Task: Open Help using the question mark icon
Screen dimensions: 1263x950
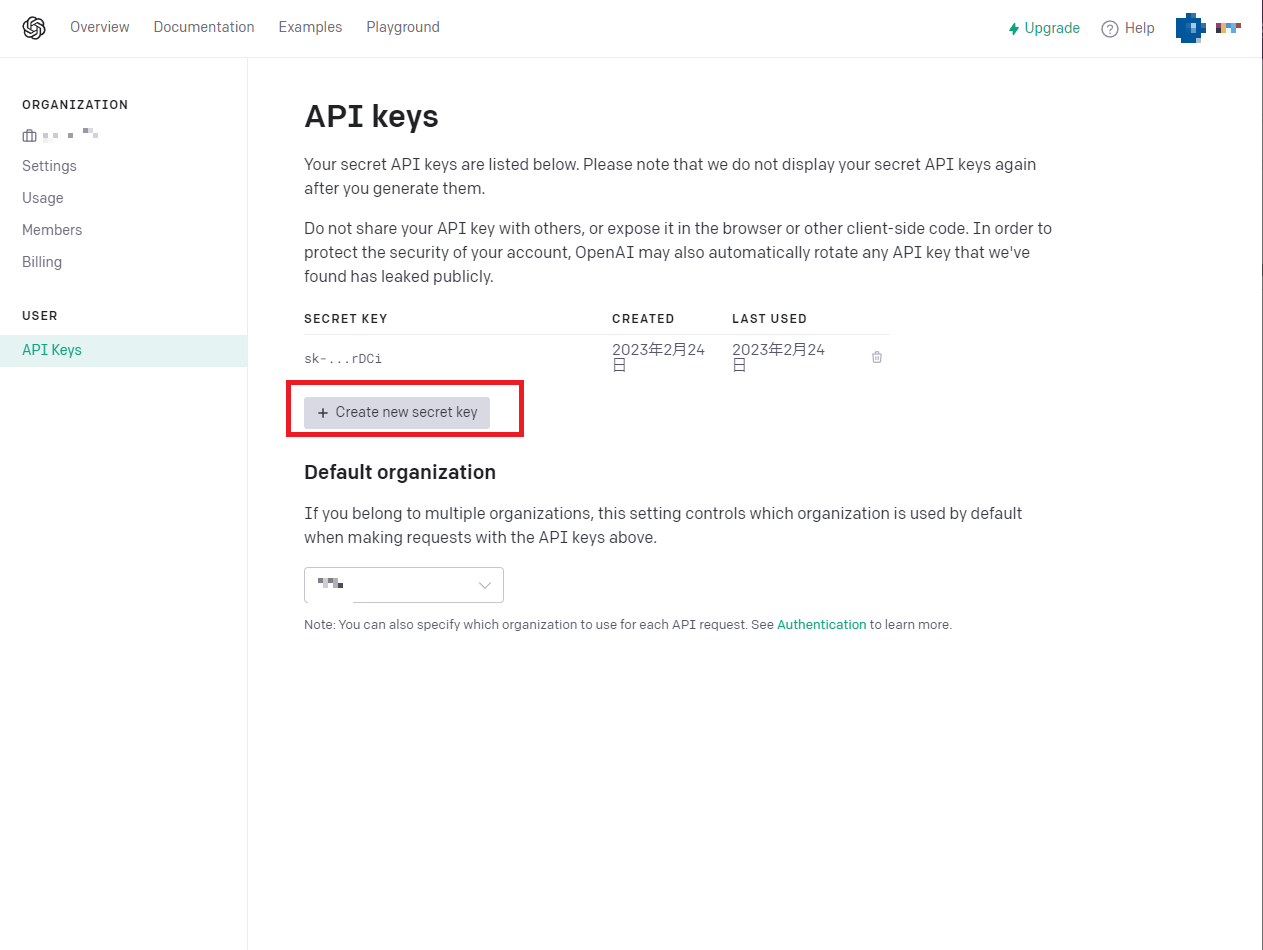Action: [x=1110, y=28]
